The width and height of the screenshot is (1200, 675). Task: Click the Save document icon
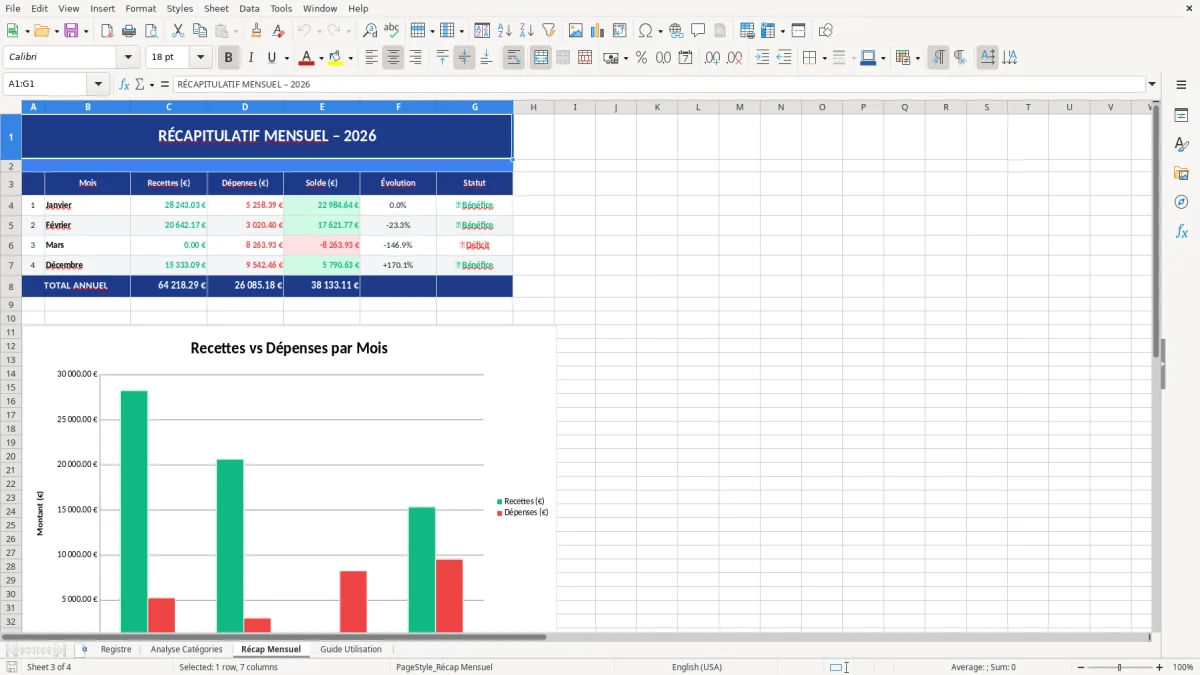click(x=71, y=31)
